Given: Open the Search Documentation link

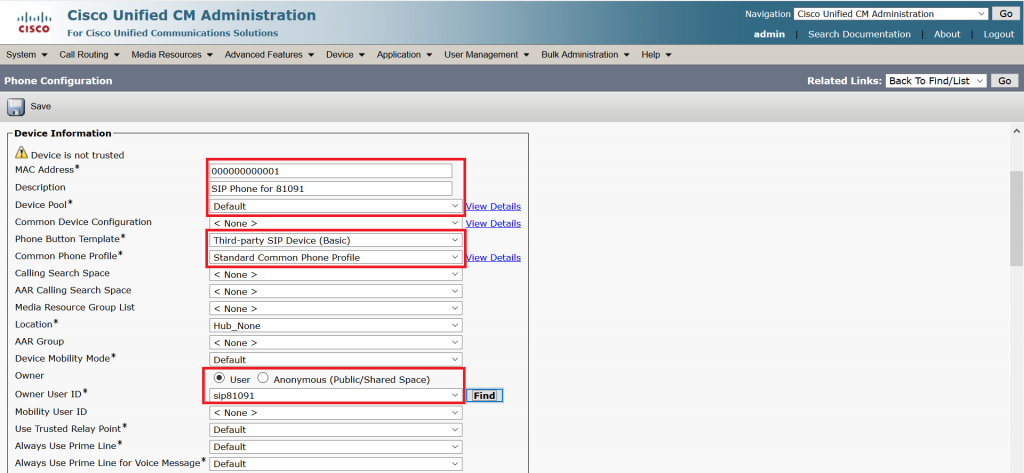Looking at the screenshot, I should [x=859, y=34].
